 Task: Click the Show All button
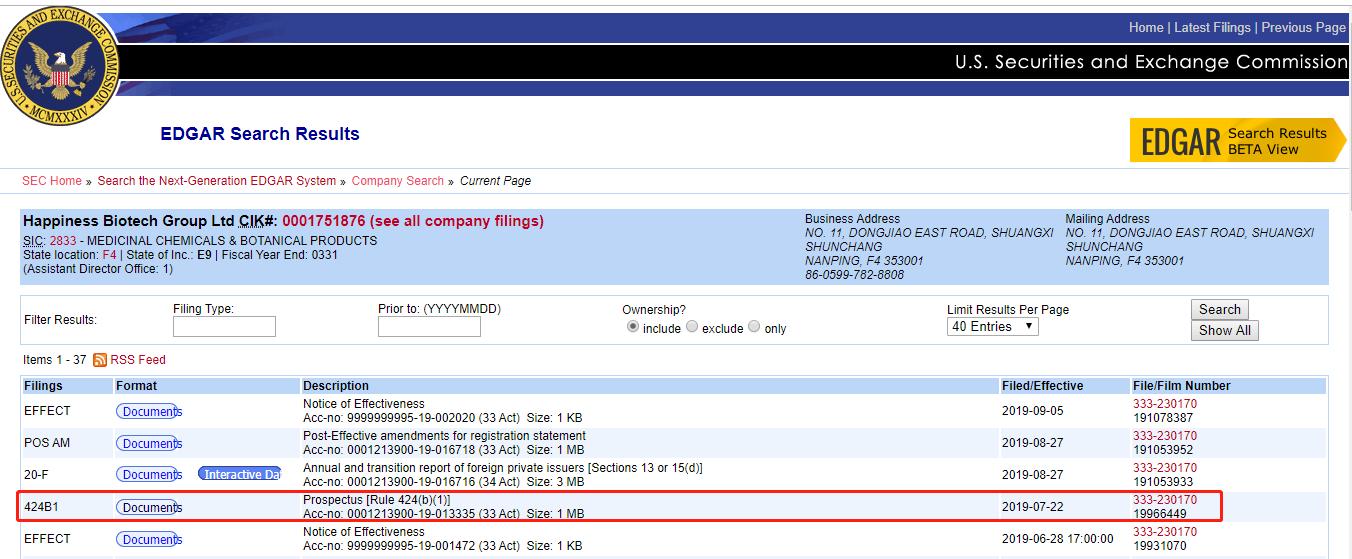pos(1225,331)
